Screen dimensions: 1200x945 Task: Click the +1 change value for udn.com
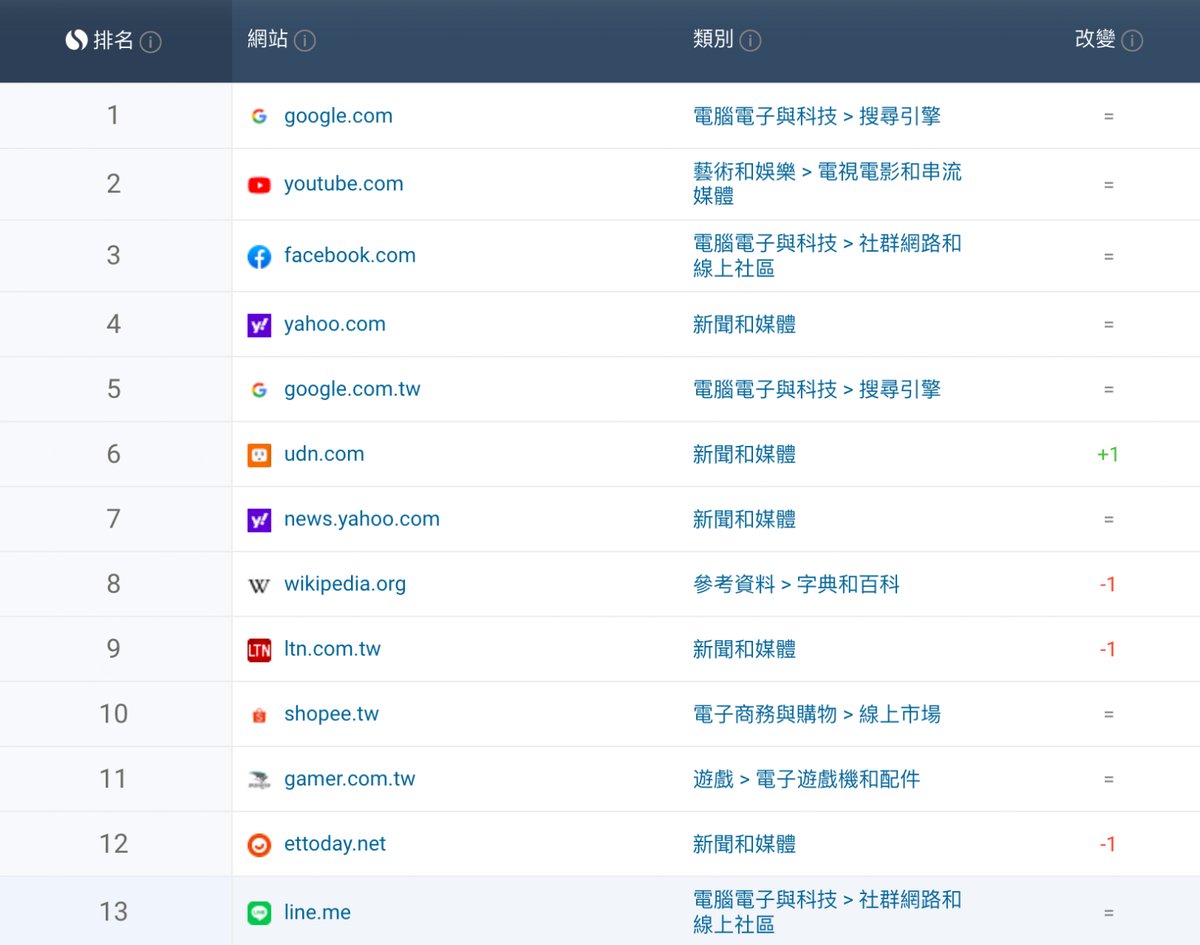(1108, 454)
